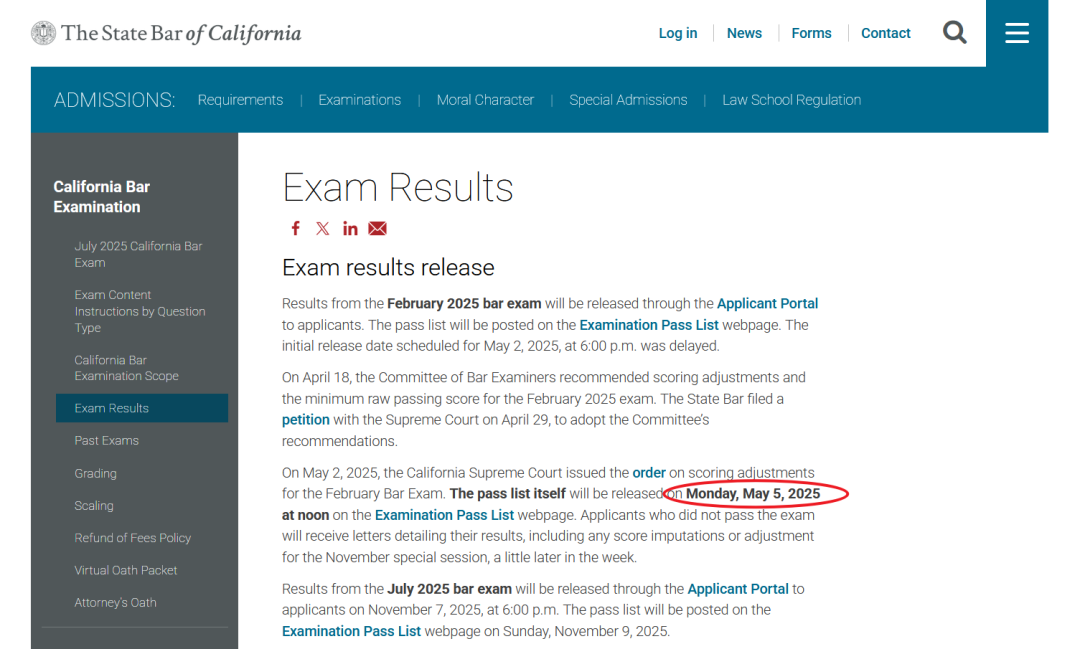This screenshot has width=1080, height=649.
Task: Select Examinations in Admissions menu
Action: pos(360,100)
